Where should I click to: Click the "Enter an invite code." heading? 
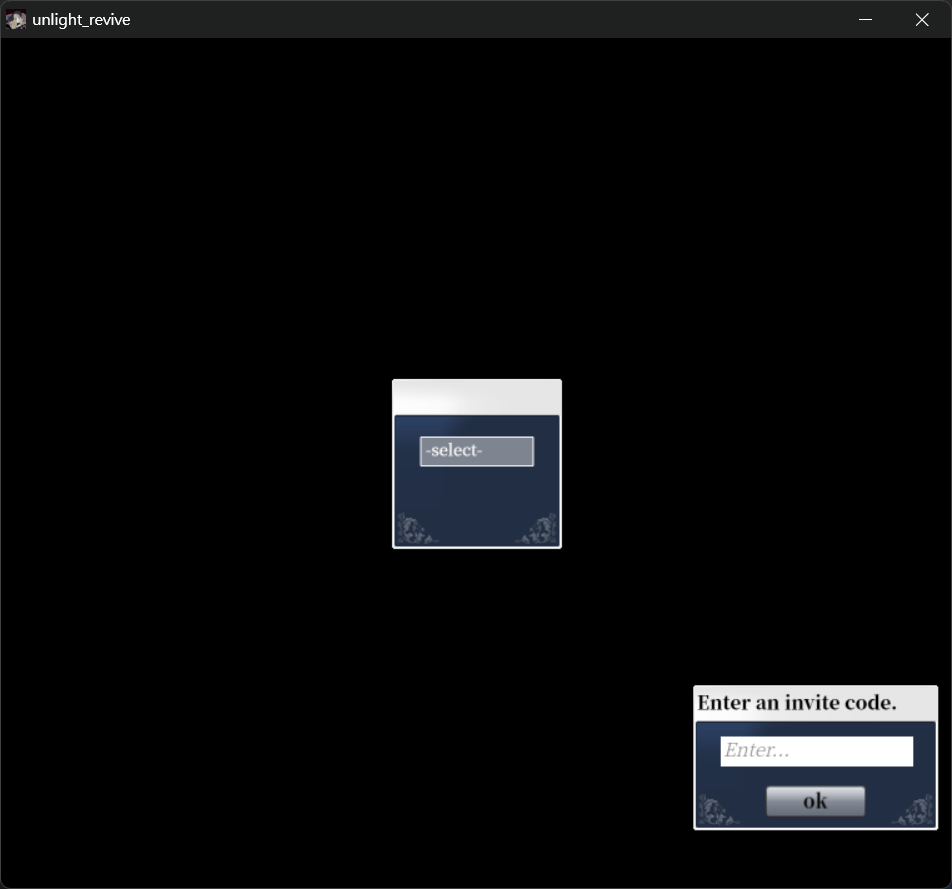[796, 703]
